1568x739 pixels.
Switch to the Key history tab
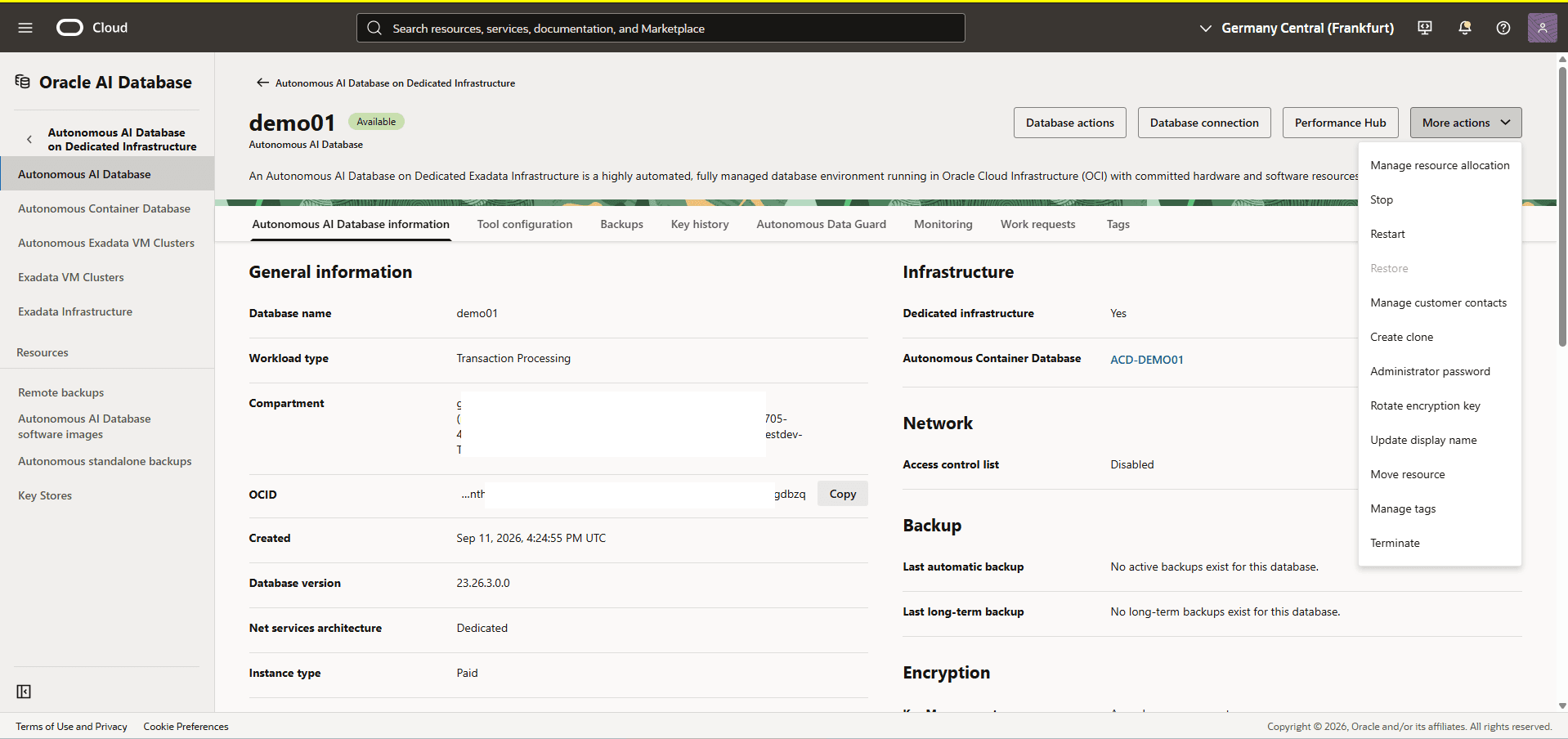pyautogui.click(x=700, y=224)
